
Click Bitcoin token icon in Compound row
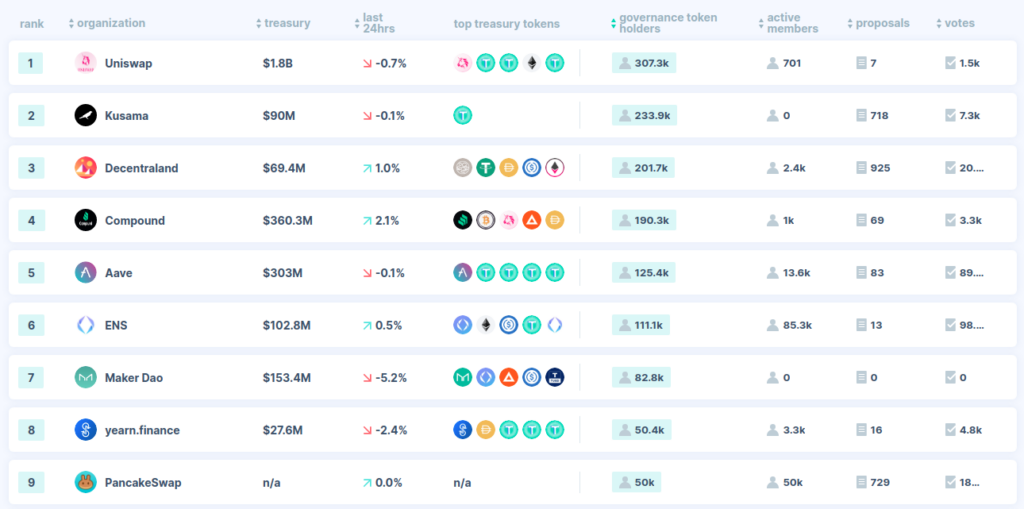coord(485,220)
